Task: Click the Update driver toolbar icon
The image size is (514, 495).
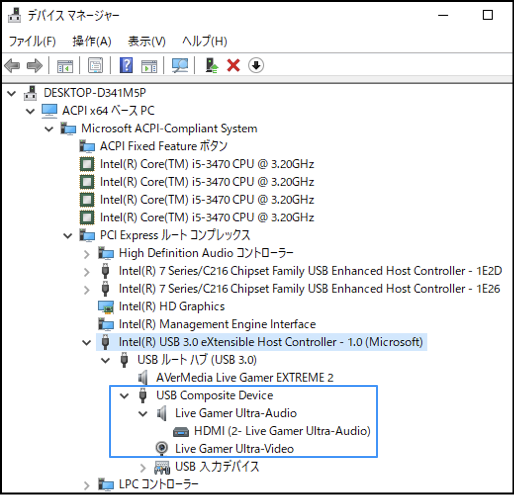Action: (x=212, y=65)
